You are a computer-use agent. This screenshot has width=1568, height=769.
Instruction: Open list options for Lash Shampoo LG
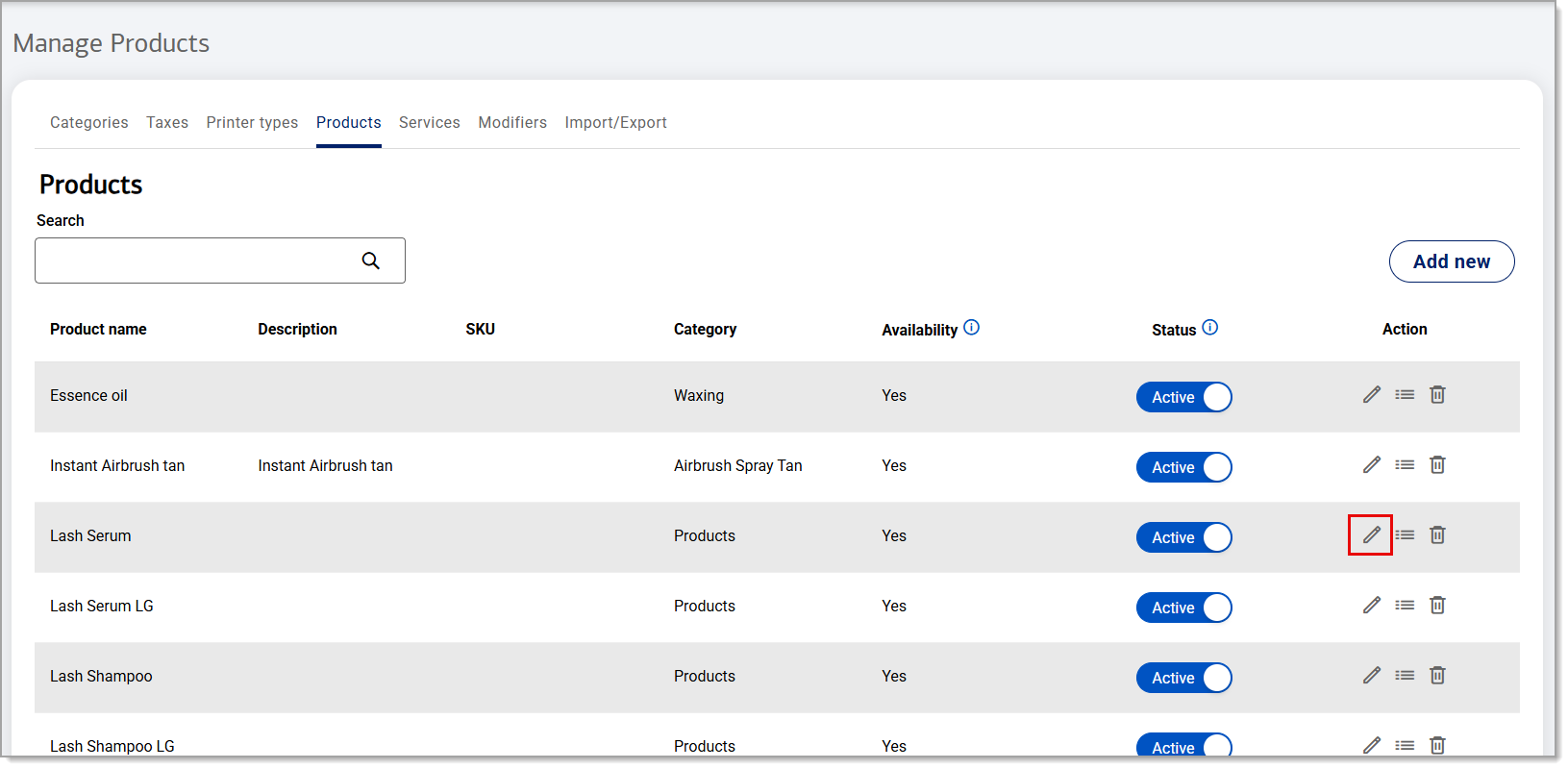(1405, 746)
